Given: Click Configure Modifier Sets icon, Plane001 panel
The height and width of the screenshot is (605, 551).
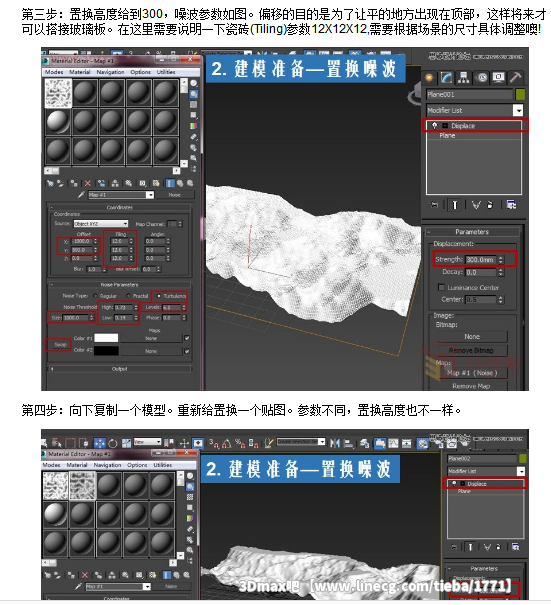Looking at the screenshot, I should click(x=511, y=205).
